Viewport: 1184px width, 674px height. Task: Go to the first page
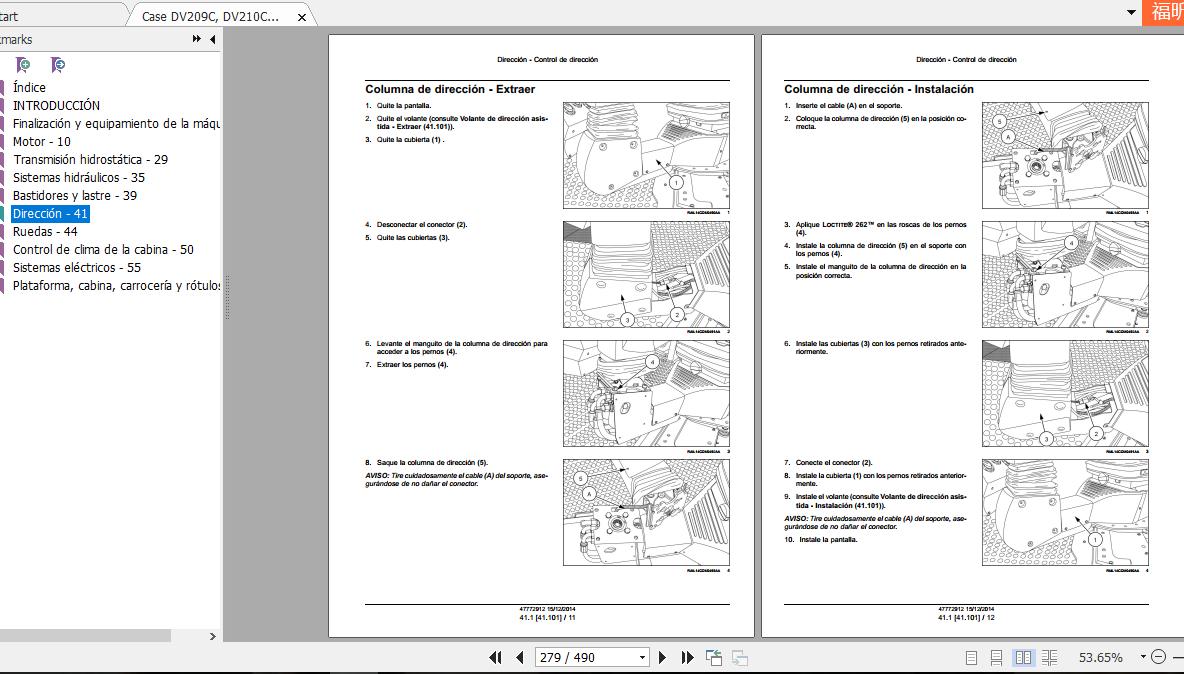[x=495, y=657]
